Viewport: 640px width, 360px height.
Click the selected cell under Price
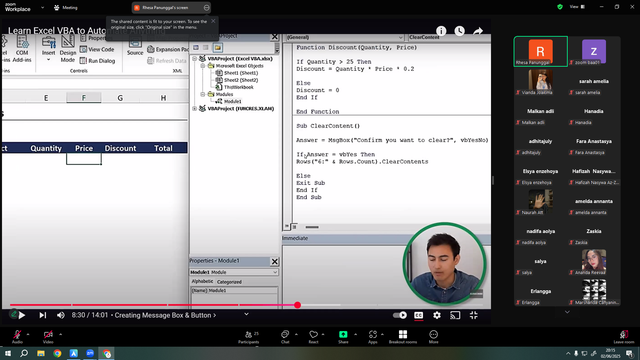click(84, 159)
